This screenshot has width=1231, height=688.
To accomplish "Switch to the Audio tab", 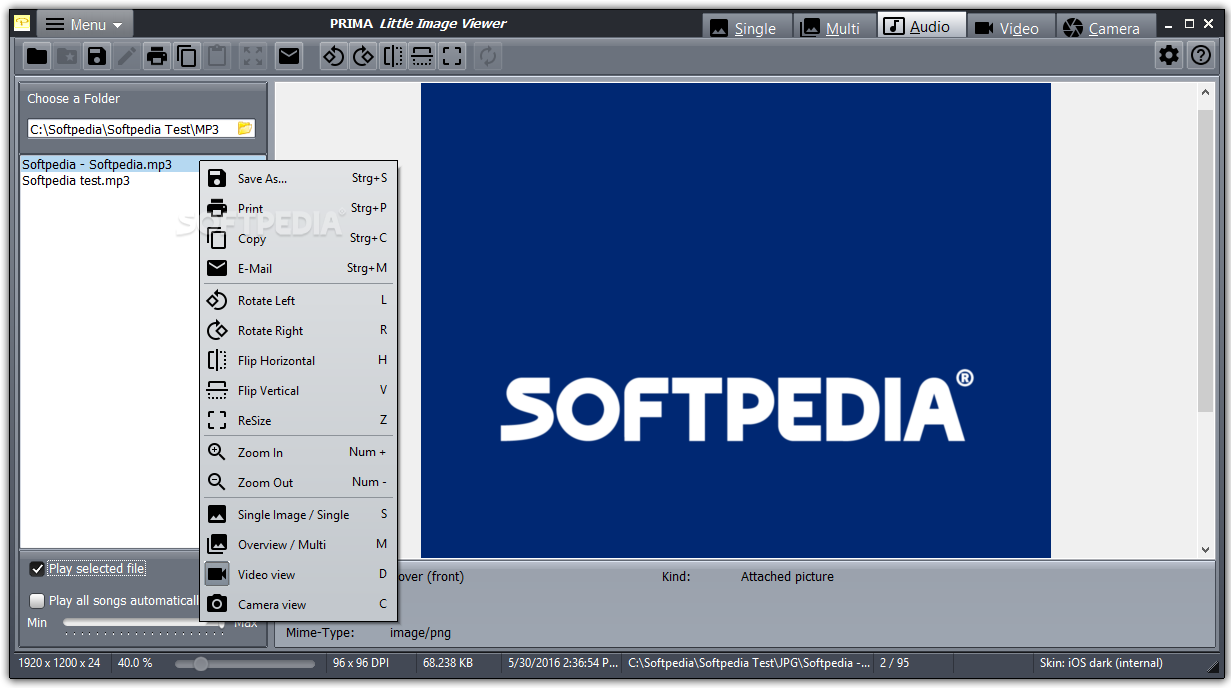I will click(922, 26).
